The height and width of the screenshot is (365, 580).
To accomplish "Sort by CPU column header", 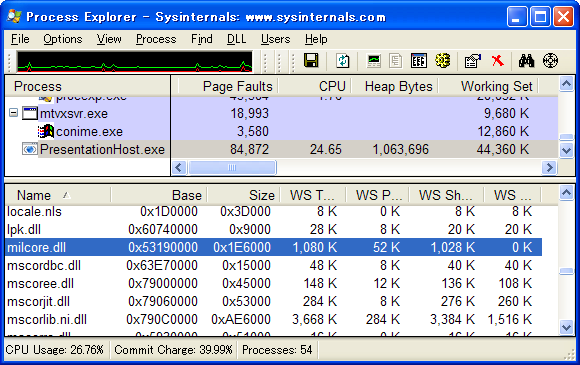I will (x=314, y=86).
